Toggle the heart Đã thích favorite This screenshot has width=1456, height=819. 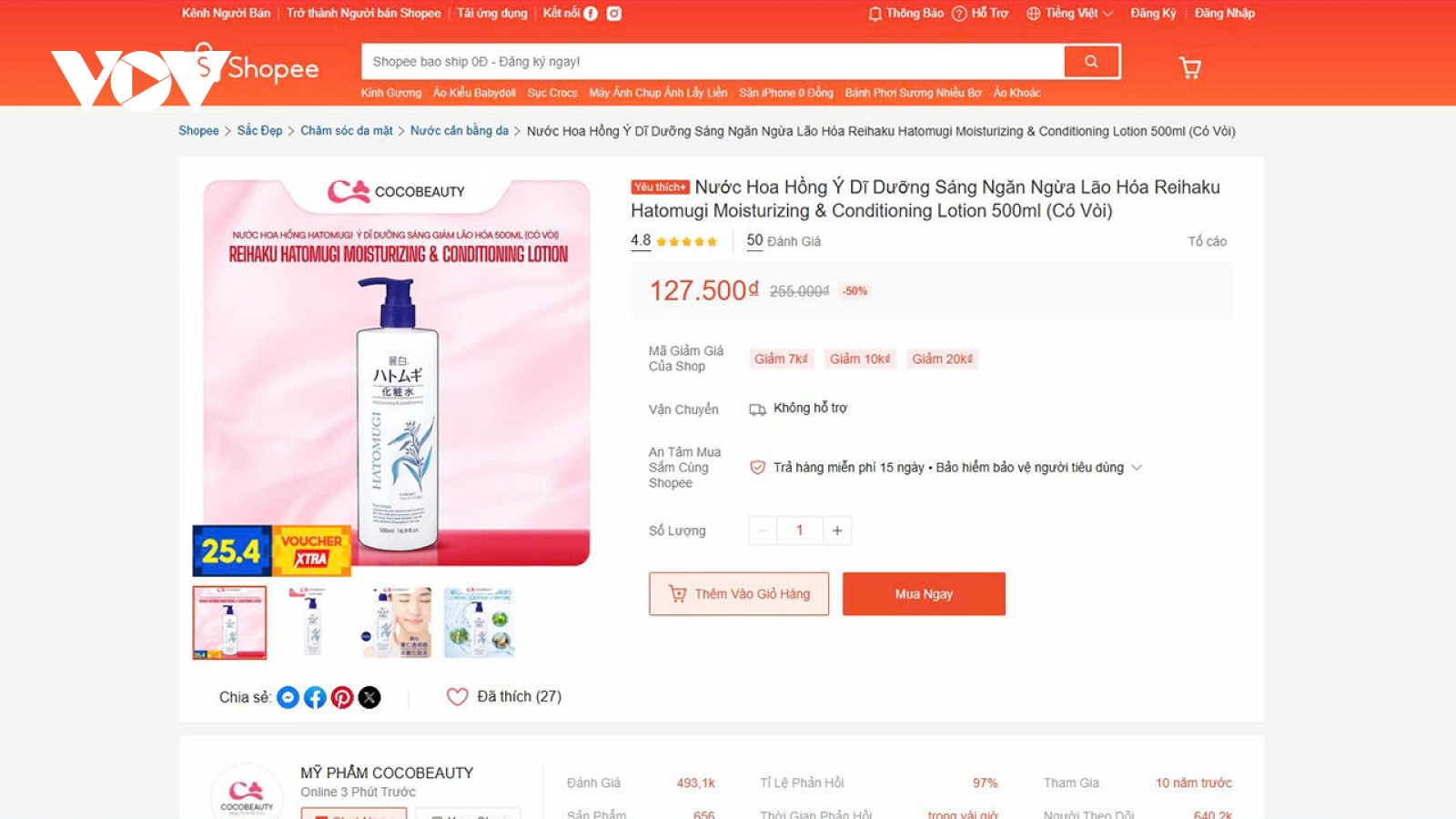(x=457, y=696)
